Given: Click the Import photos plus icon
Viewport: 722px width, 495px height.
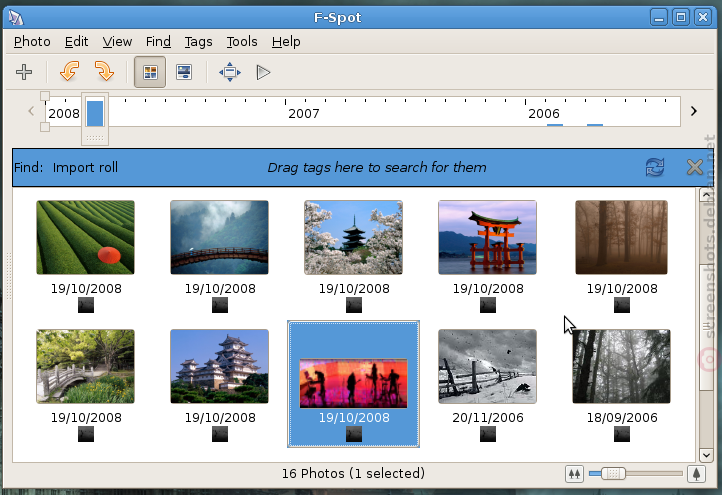Looking at the screenshot, I should point(24,72).
